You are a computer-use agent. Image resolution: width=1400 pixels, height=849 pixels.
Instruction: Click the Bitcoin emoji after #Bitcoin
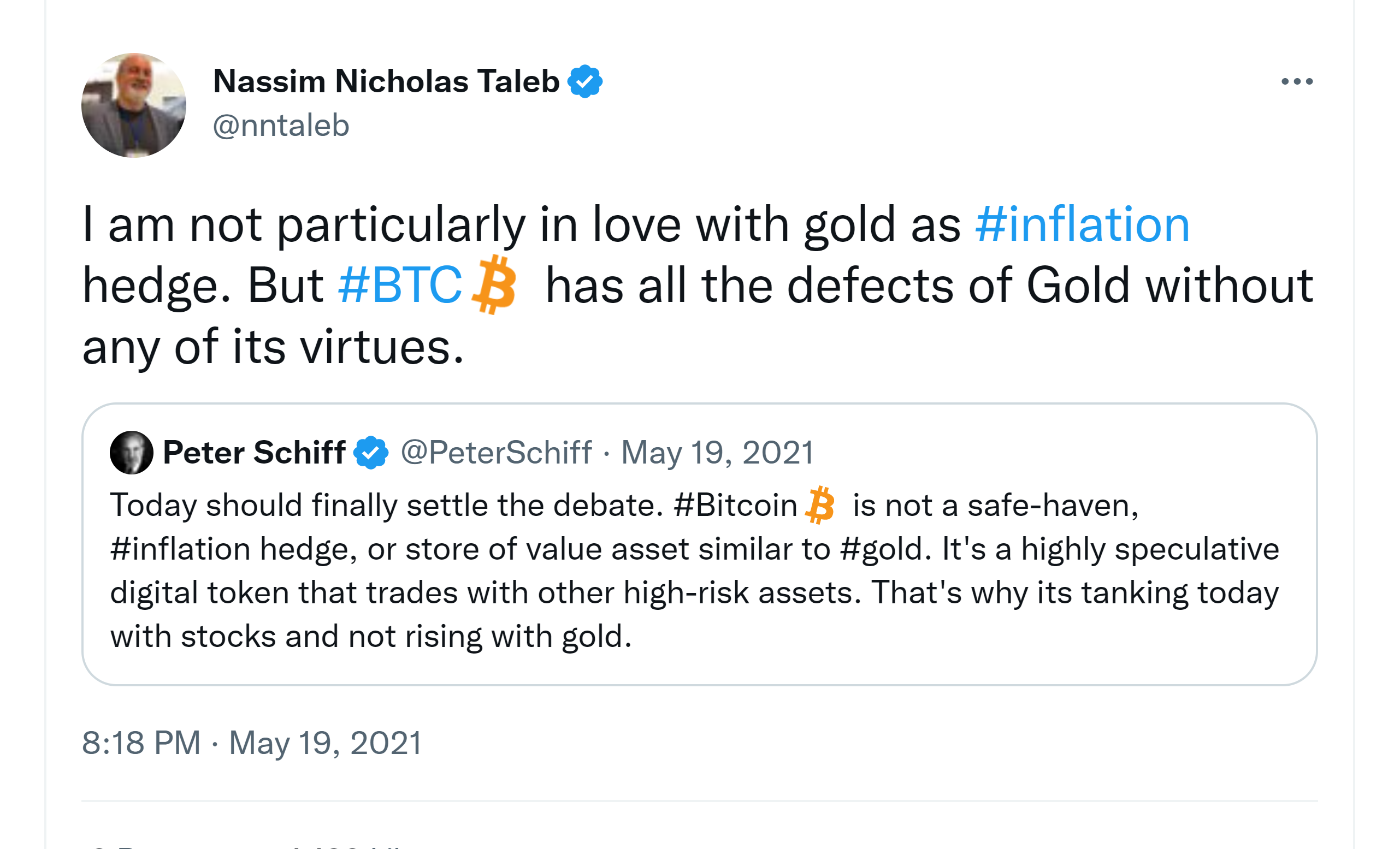click(820, 505)
